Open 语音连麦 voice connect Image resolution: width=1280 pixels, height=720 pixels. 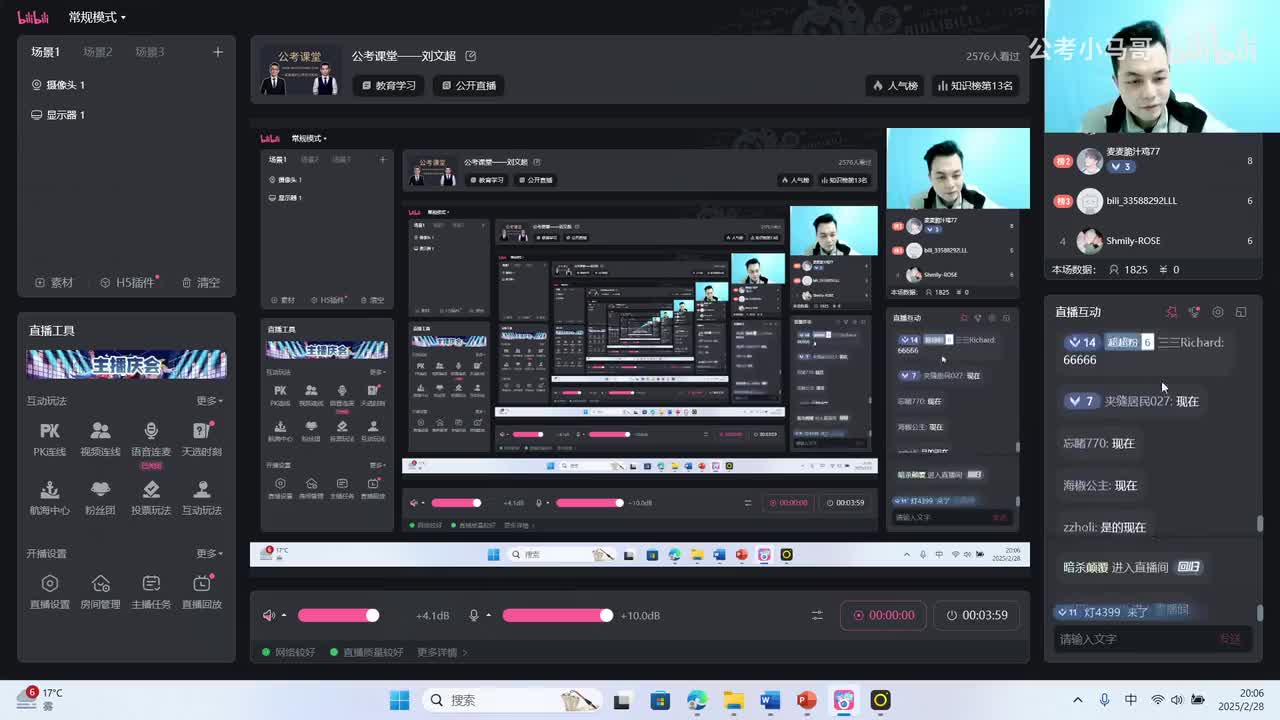tap(151, 438)
